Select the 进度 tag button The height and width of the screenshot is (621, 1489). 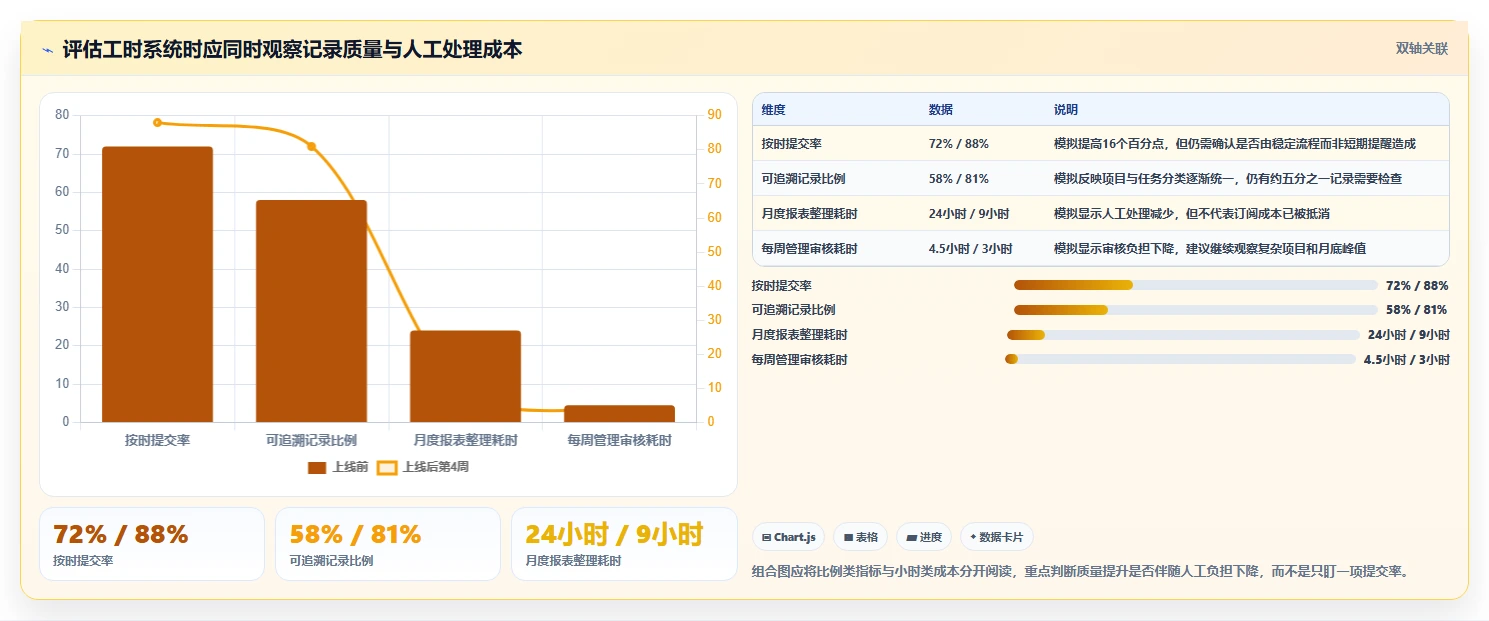click(925, 537)
